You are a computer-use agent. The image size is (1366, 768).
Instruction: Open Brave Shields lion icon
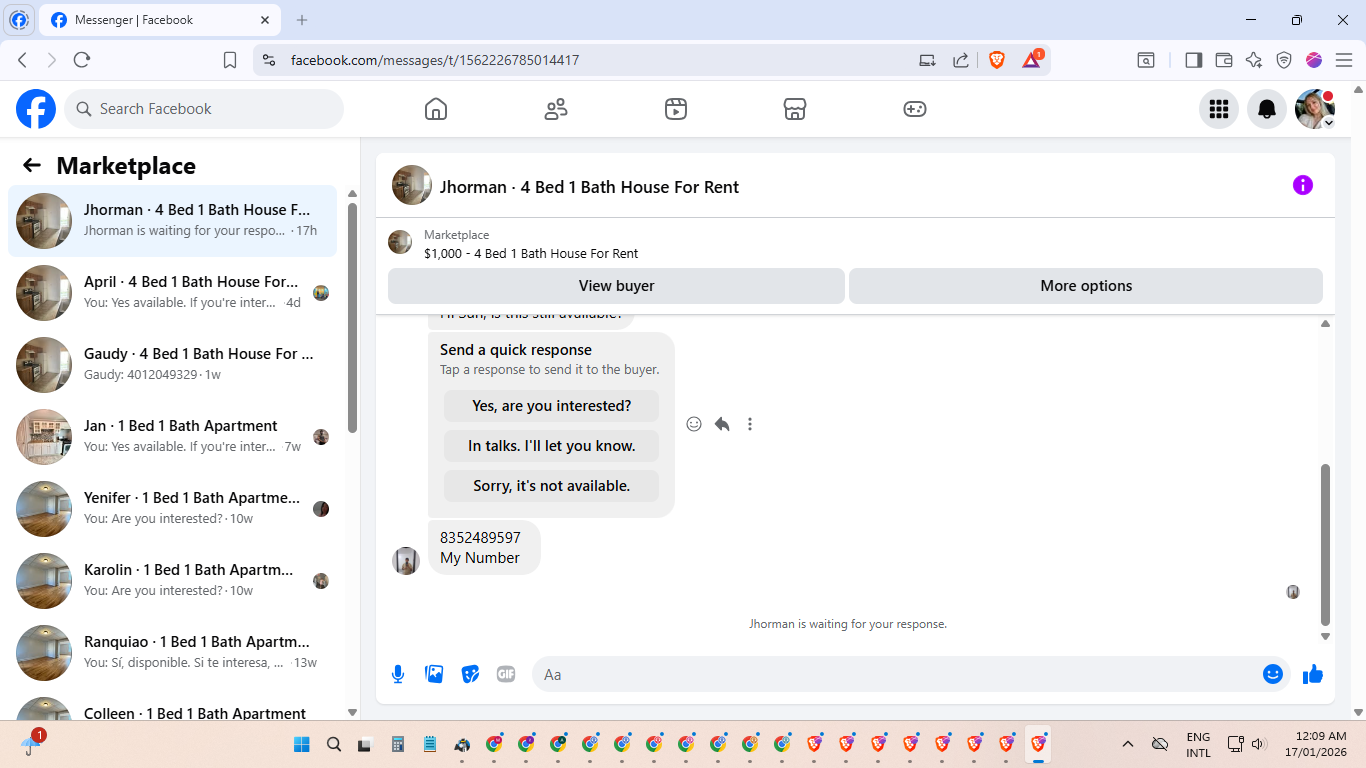(997, 60)
